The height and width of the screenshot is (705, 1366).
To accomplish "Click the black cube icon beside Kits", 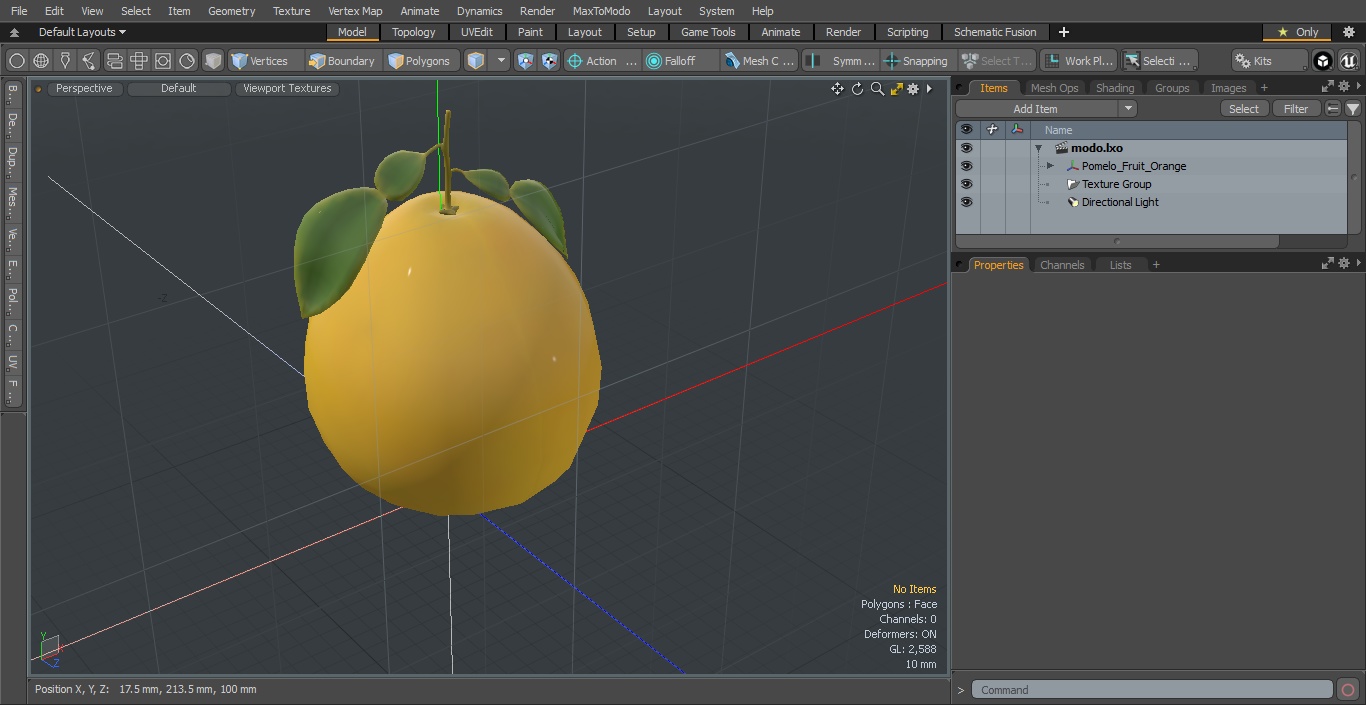I will [x=1323, y=61].
